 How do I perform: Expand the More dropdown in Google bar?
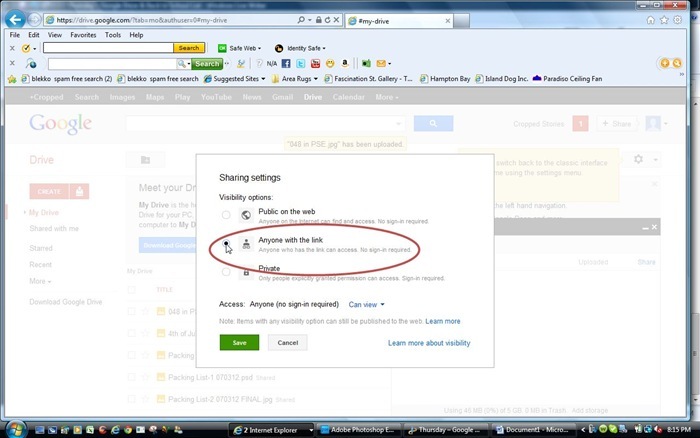[x=387, y=97]
